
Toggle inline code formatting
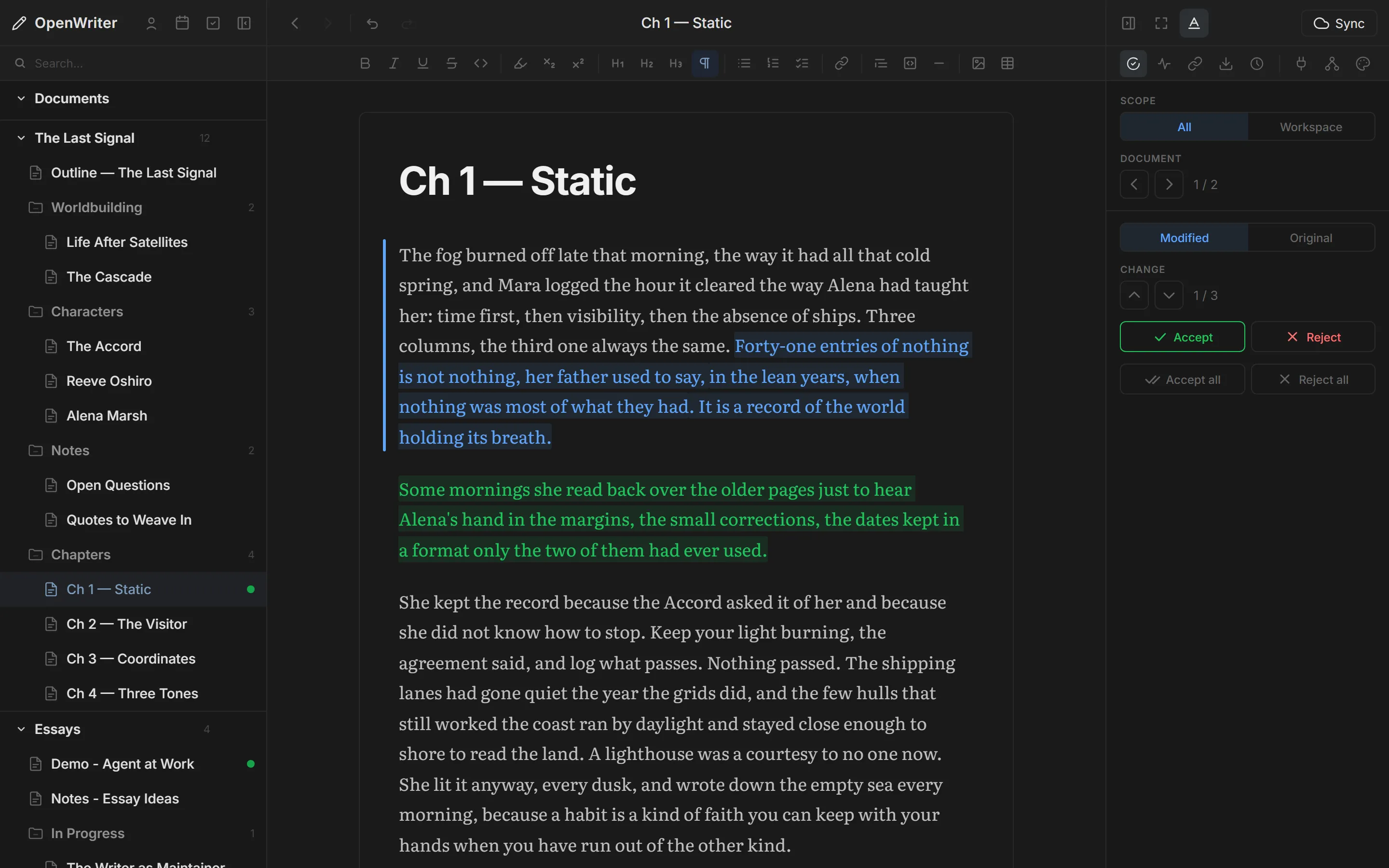pos(480,63)
